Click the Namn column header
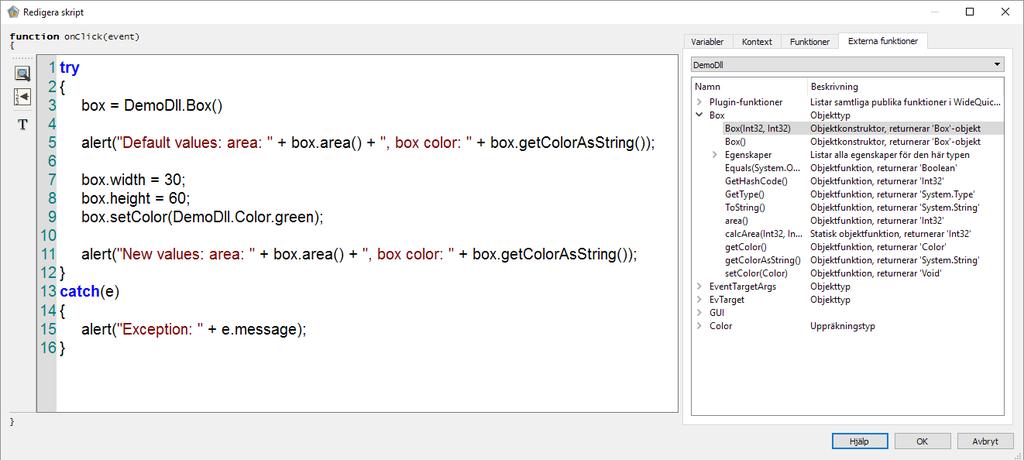The image size is (1024, 460). pos(749,86)
